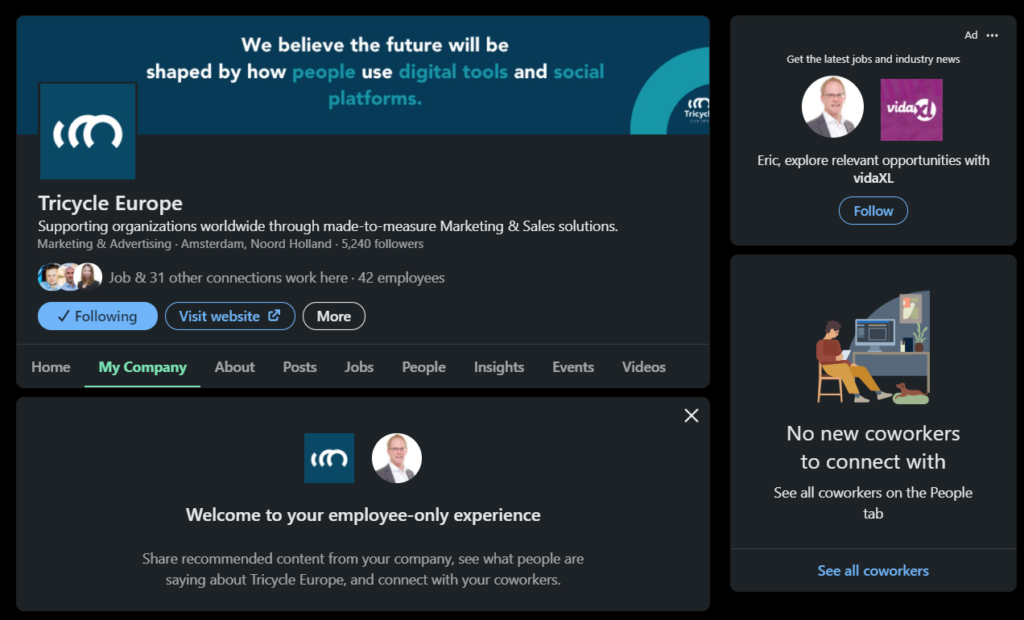
Task: Open the Jobs tab
Action: [x=359, y=367]
